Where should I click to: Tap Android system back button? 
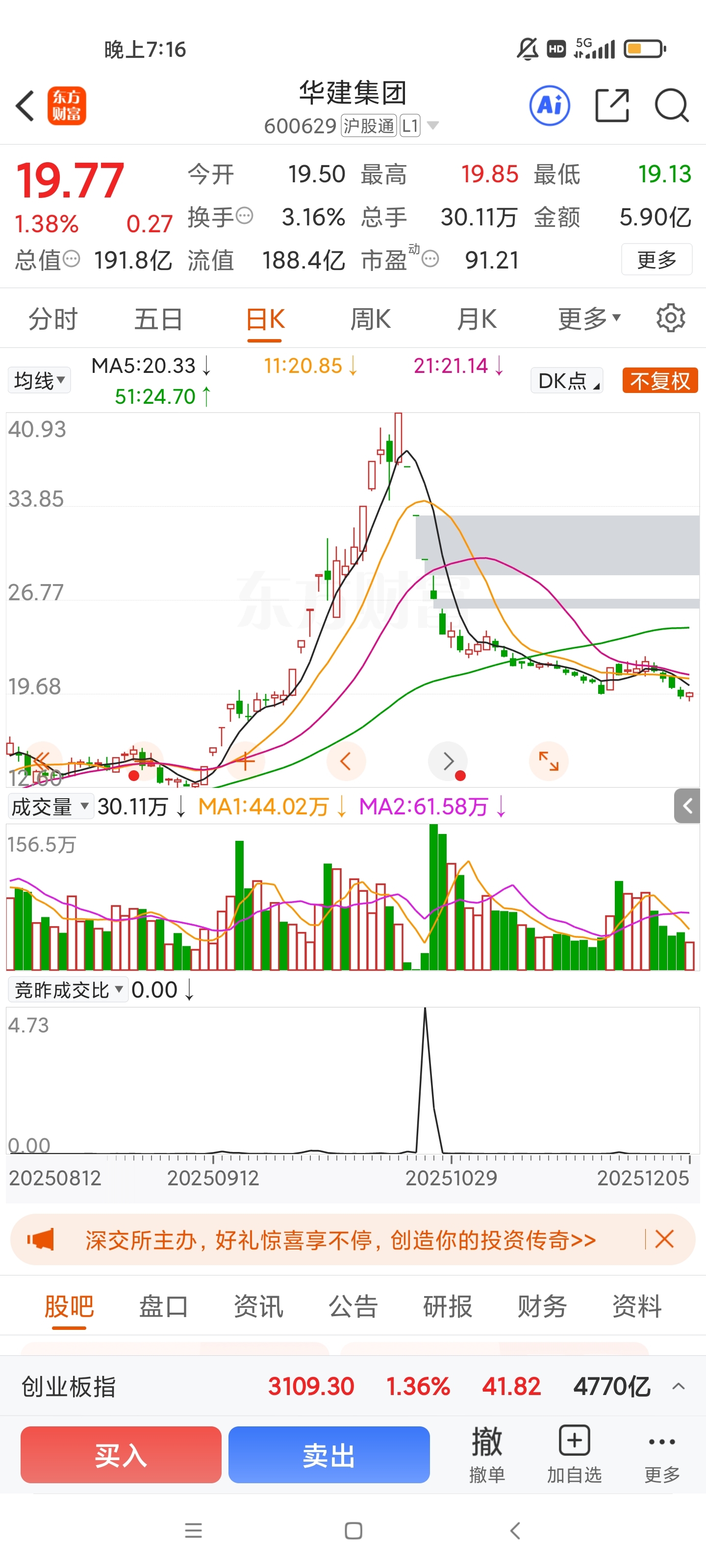coord(515,1530)
